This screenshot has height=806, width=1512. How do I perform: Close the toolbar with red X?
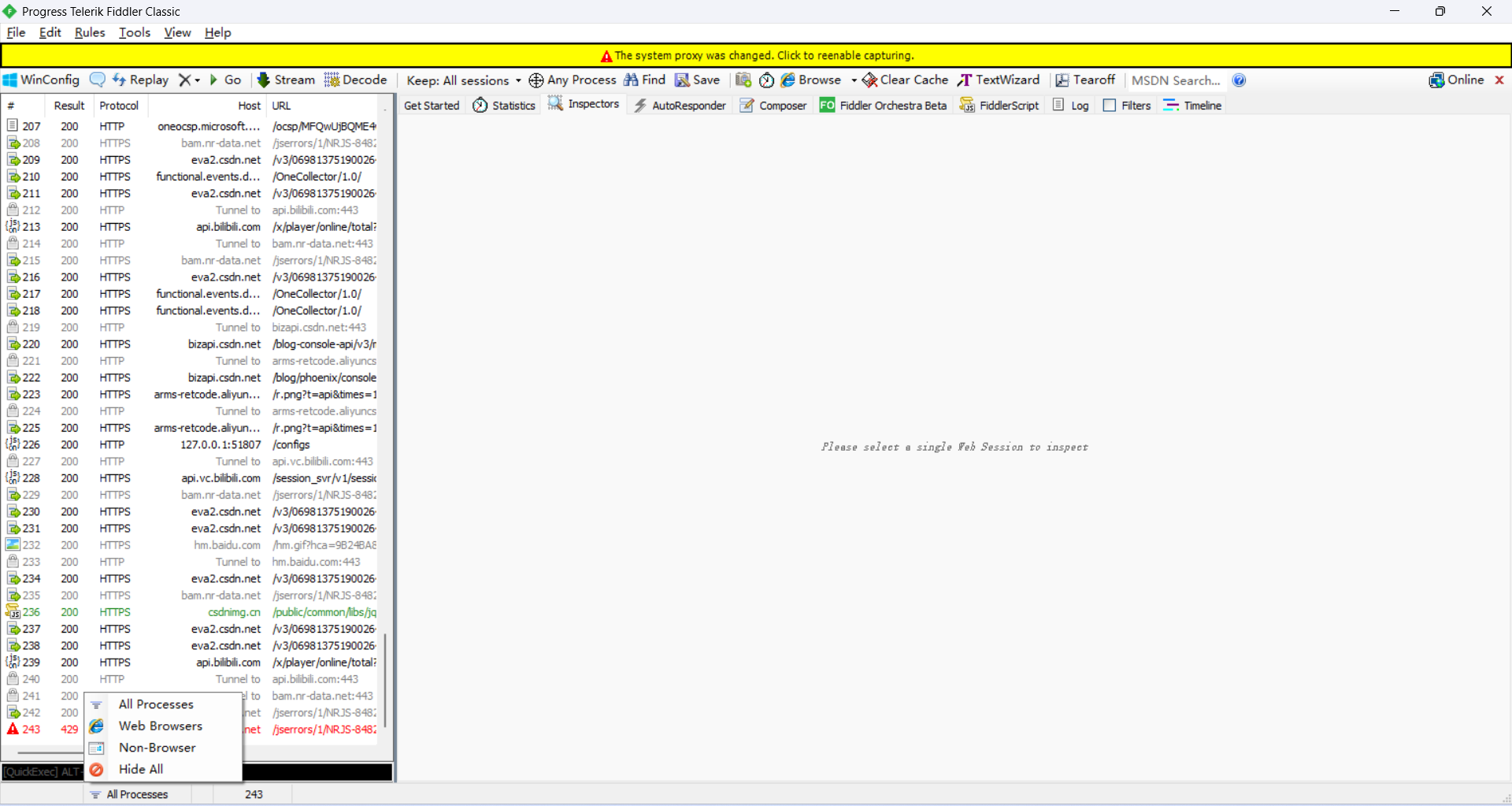(1499, 80)
